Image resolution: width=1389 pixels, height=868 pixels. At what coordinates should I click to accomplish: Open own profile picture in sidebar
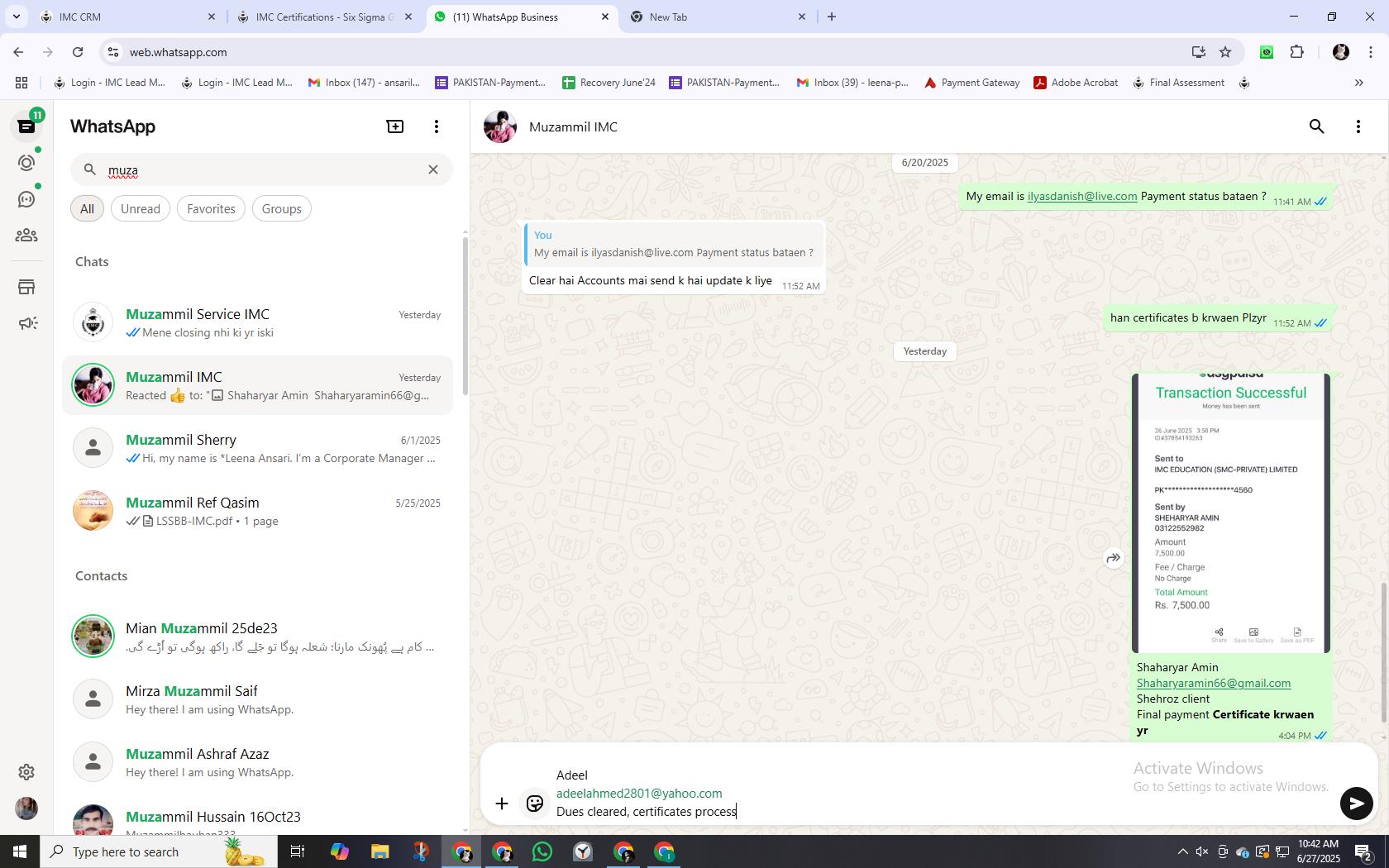26,808
